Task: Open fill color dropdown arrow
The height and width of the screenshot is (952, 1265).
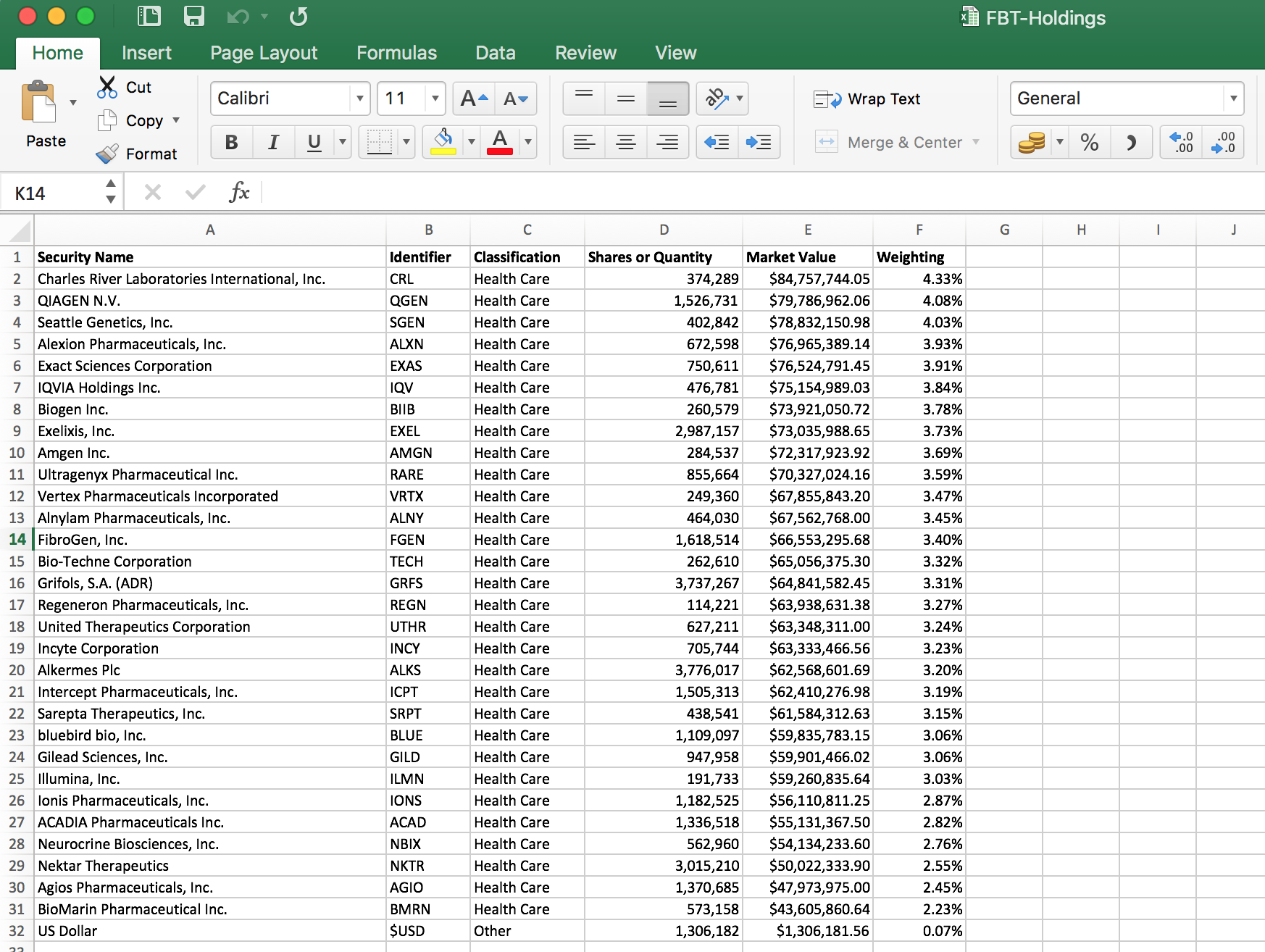Action: (x=472, y=141)
